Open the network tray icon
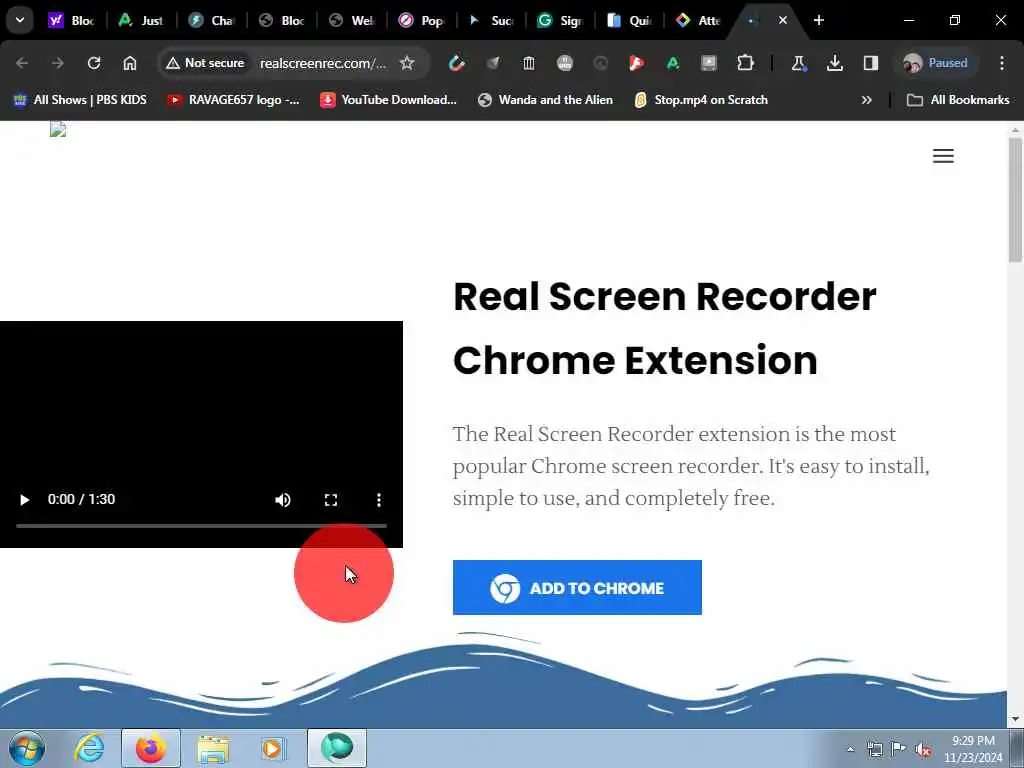Viewport: 1024px width, 768px height. pyautogui.click(x=875, y=749)
